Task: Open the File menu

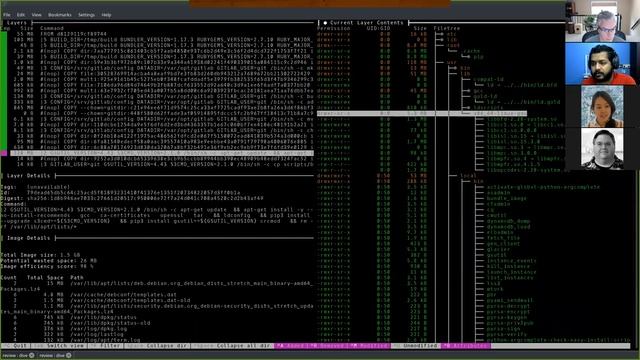Action: point(7,15)
